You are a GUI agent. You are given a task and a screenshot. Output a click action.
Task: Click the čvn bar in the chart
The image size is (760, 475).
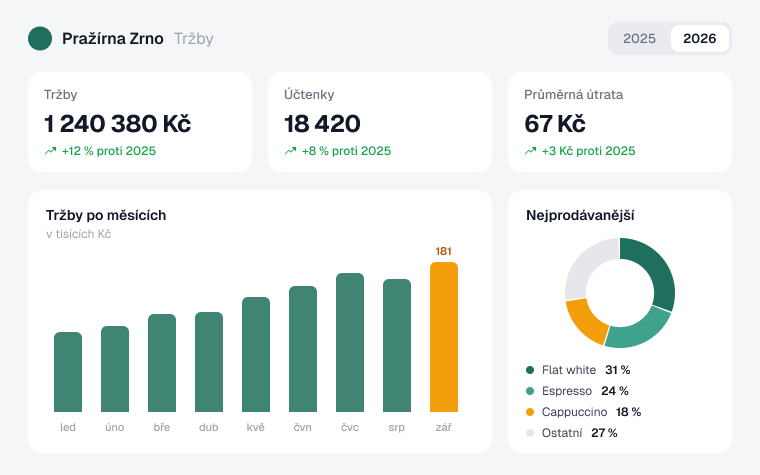point(303,349)
